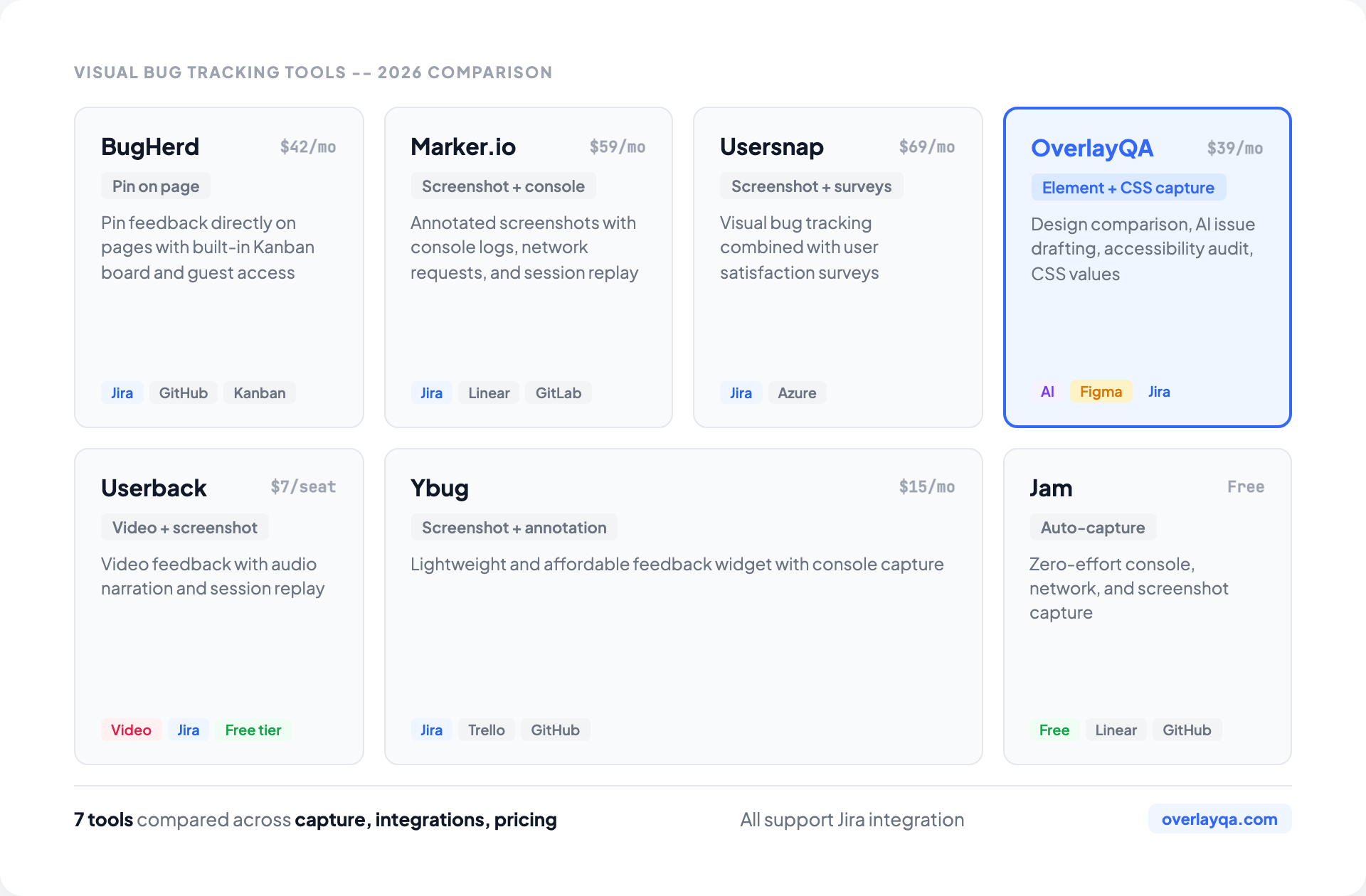Select the Jira tag in BugHerd card
1366x896 pixels.
122,393
